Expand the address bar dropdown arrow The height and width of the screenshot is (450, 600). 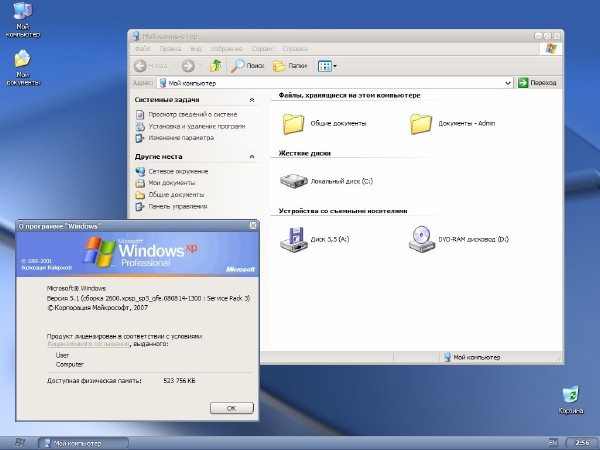510,83
